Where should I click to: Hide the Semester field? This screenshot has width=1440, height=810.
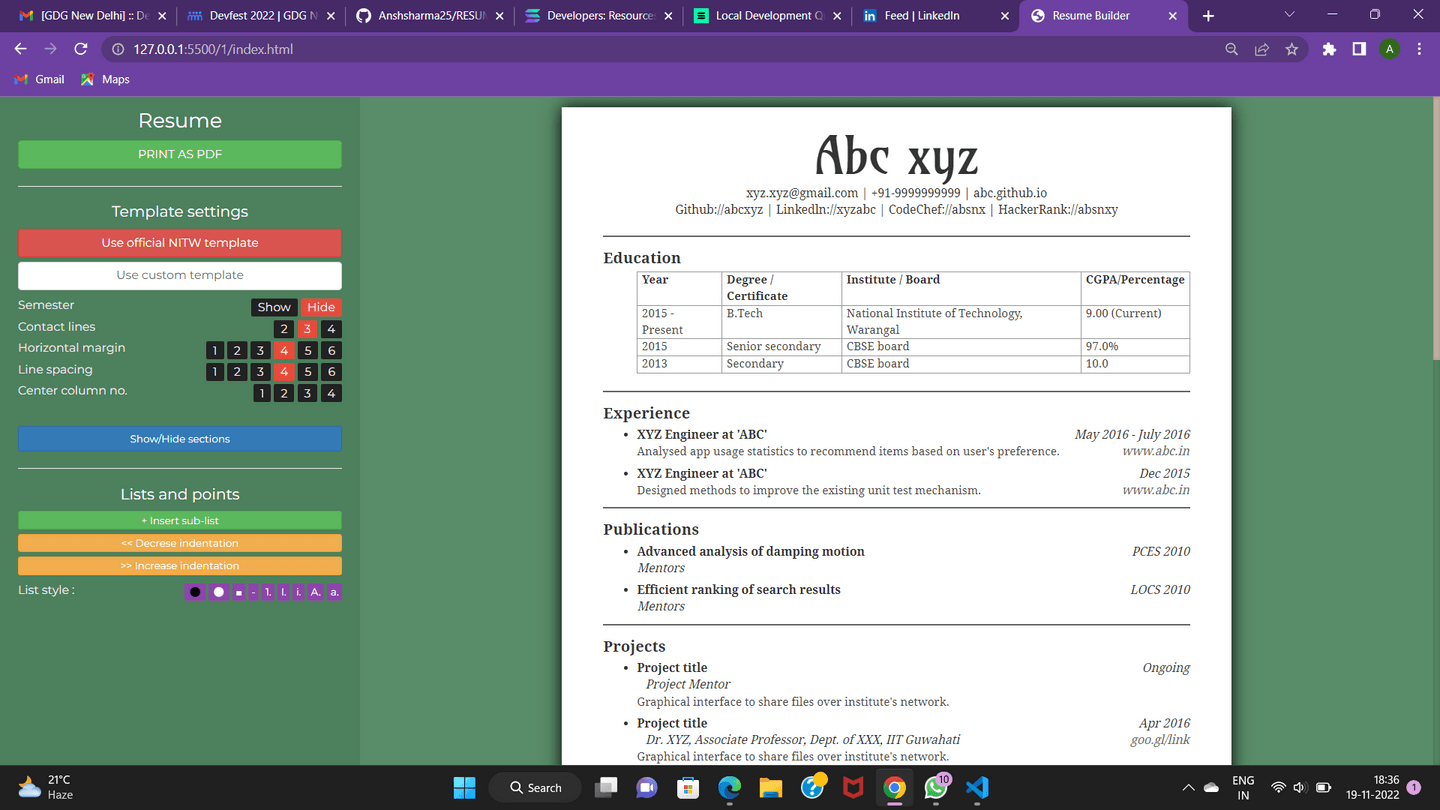pyautogui.click(x=321, y=307)
